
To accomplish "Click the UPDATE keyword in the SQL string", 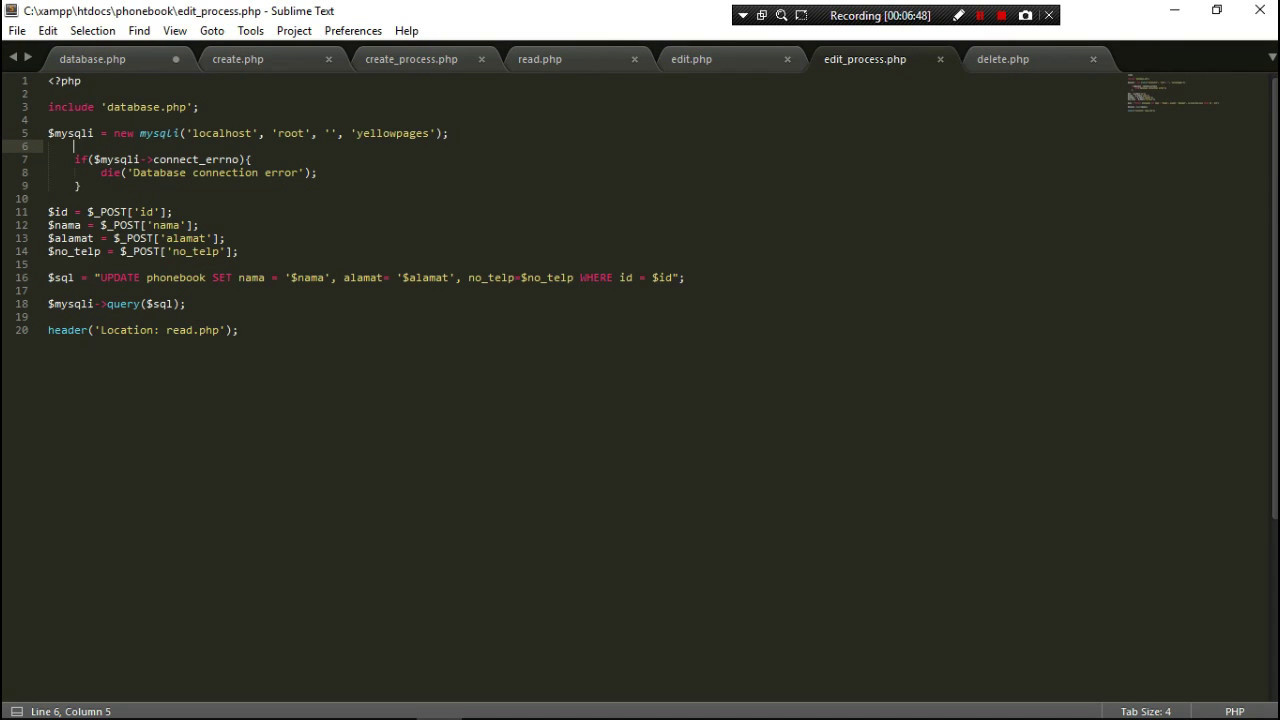I will (x=120, y=277).
